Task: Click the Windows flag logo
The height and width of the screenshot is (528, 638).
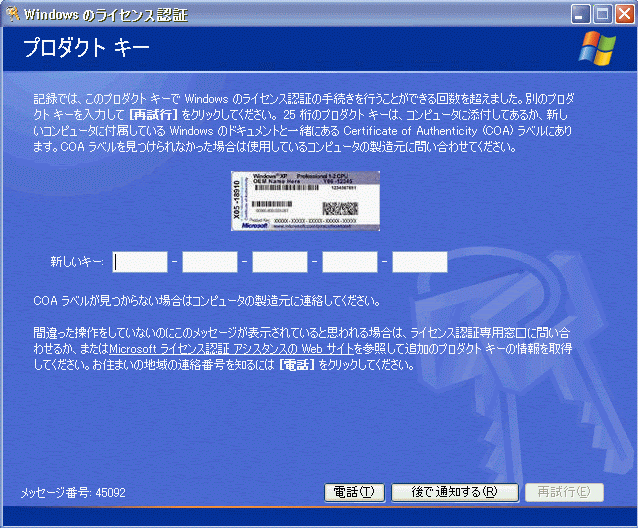Action: [597, 48]
